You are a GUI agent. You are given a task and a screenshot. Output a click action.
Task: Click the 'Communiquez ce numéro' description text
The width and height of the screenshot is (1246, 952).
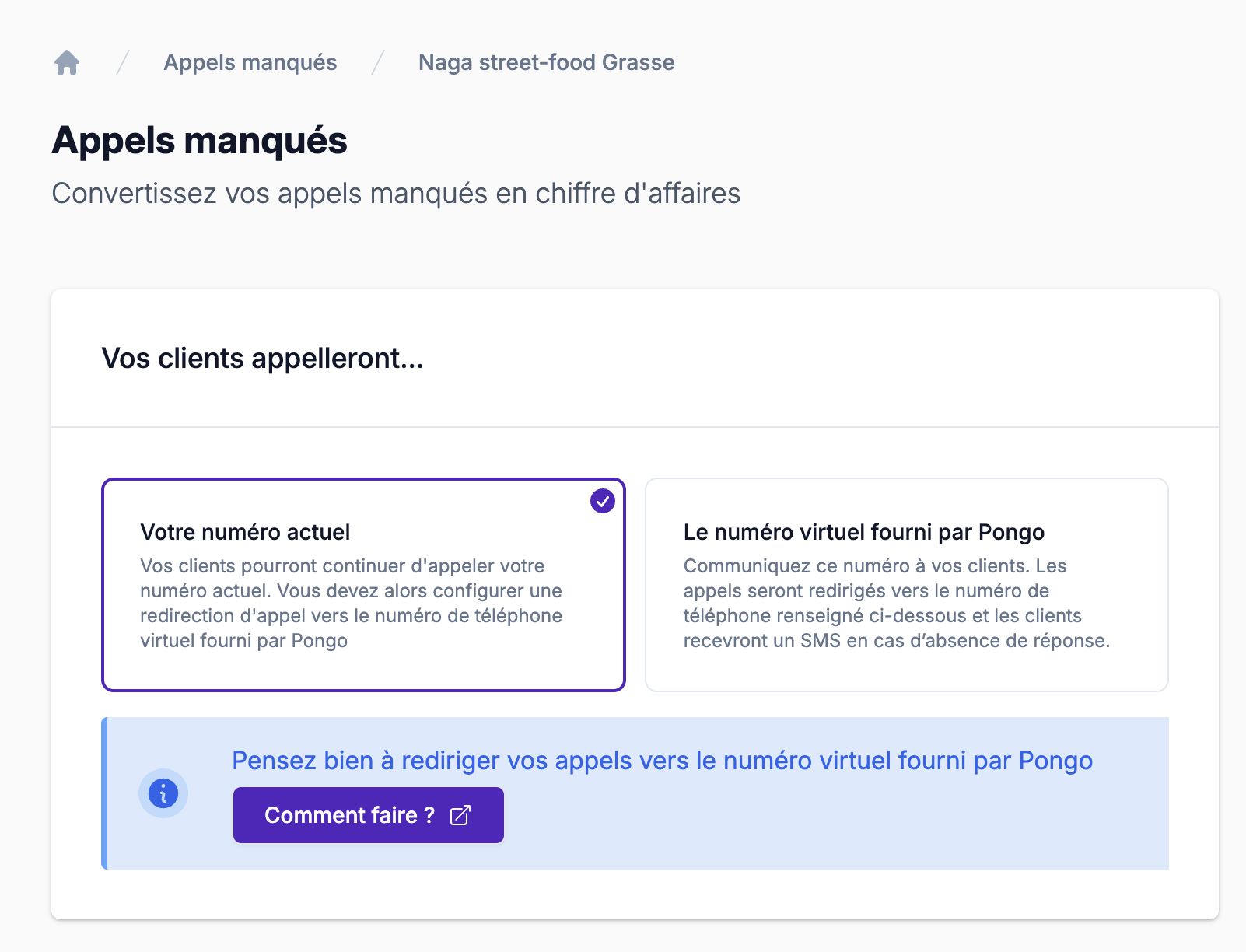tap(896, 604)
